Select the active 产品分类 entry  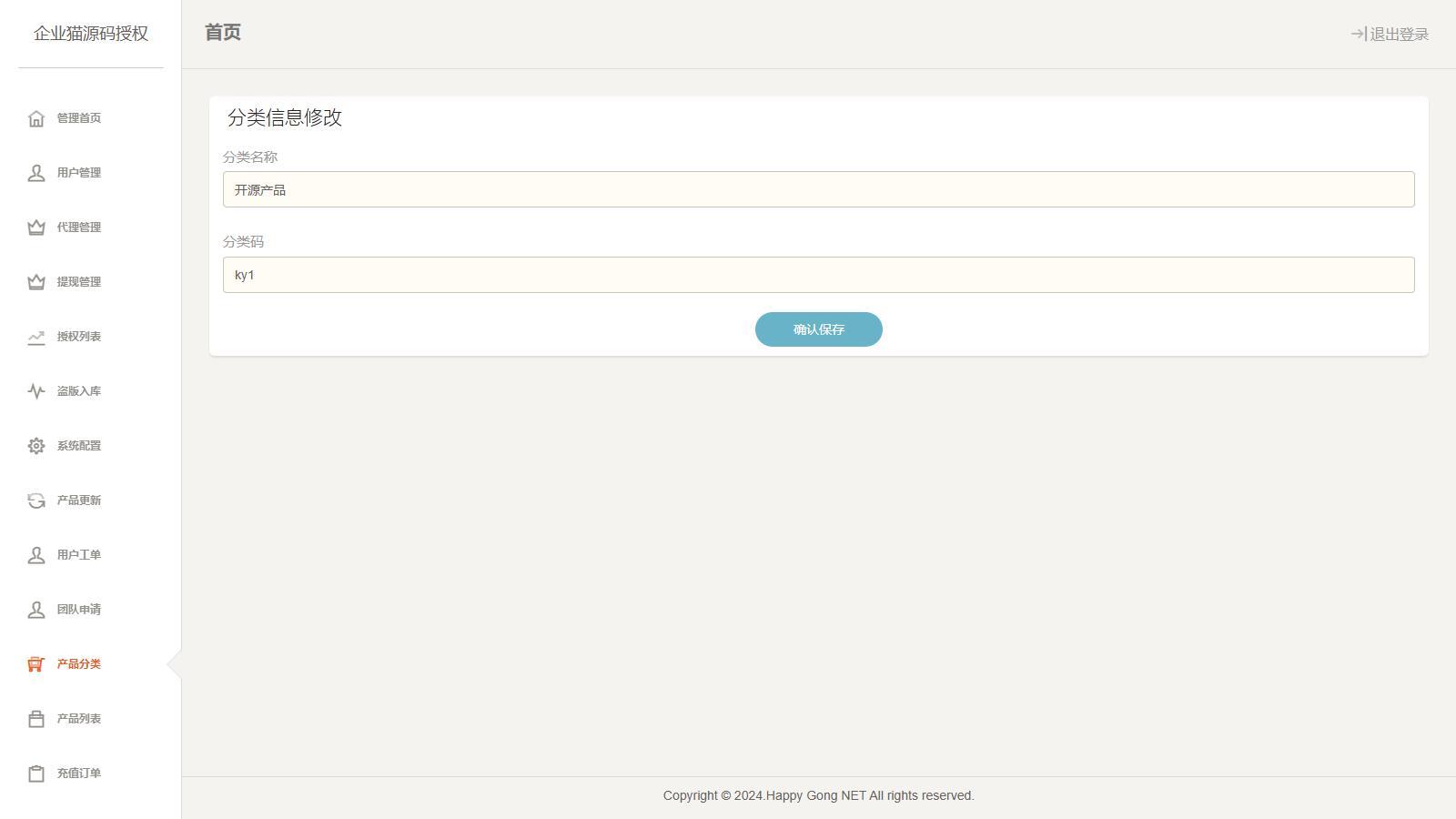pyautogui.click(x=79, y=664)
